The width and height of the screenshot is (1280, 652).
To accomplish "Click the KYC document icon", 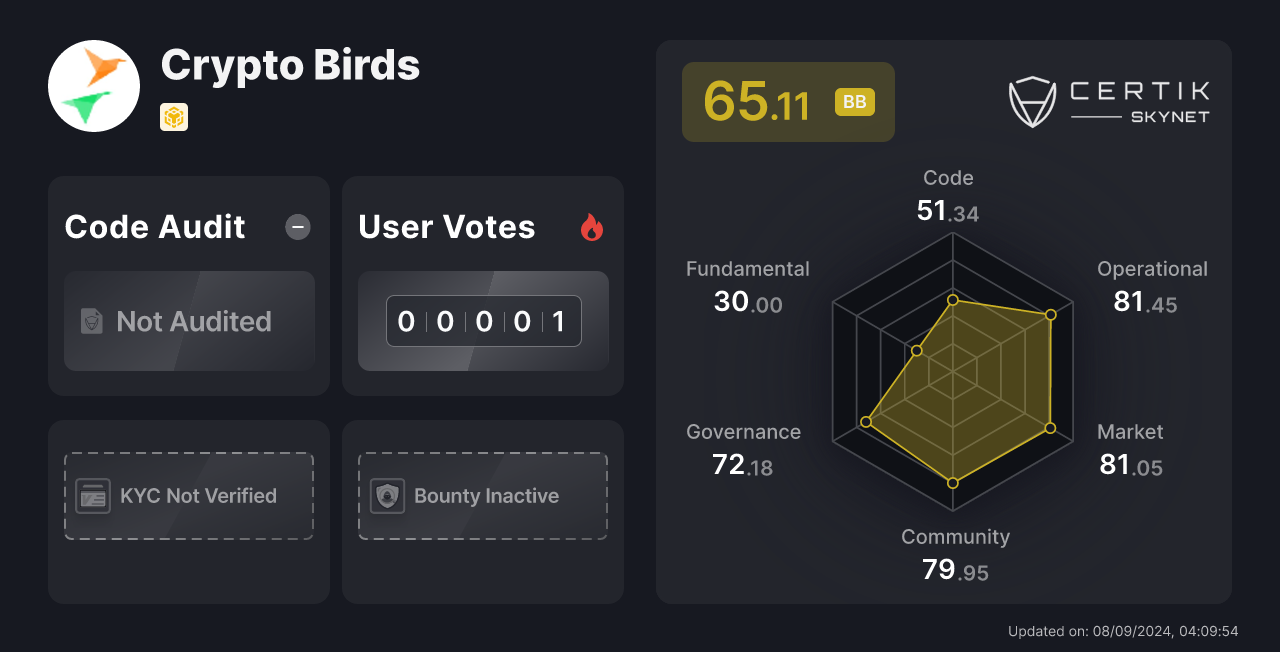I will point(94,495).
